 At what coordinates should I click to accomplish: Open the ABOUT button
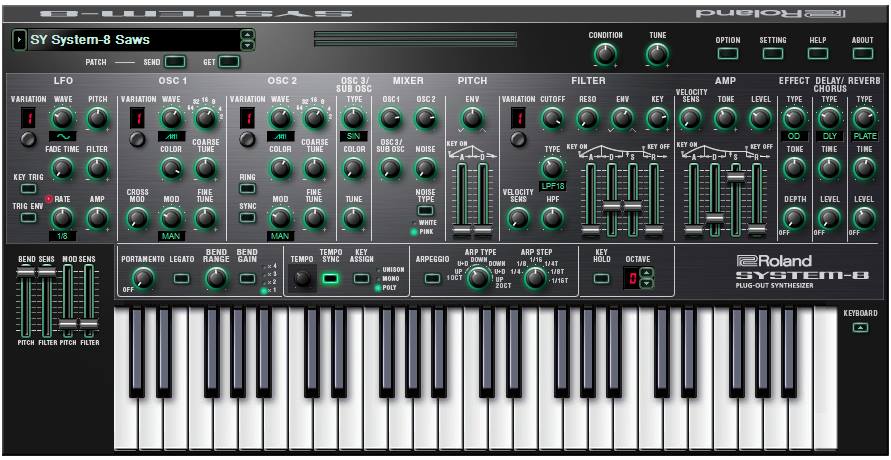(862, 53)
